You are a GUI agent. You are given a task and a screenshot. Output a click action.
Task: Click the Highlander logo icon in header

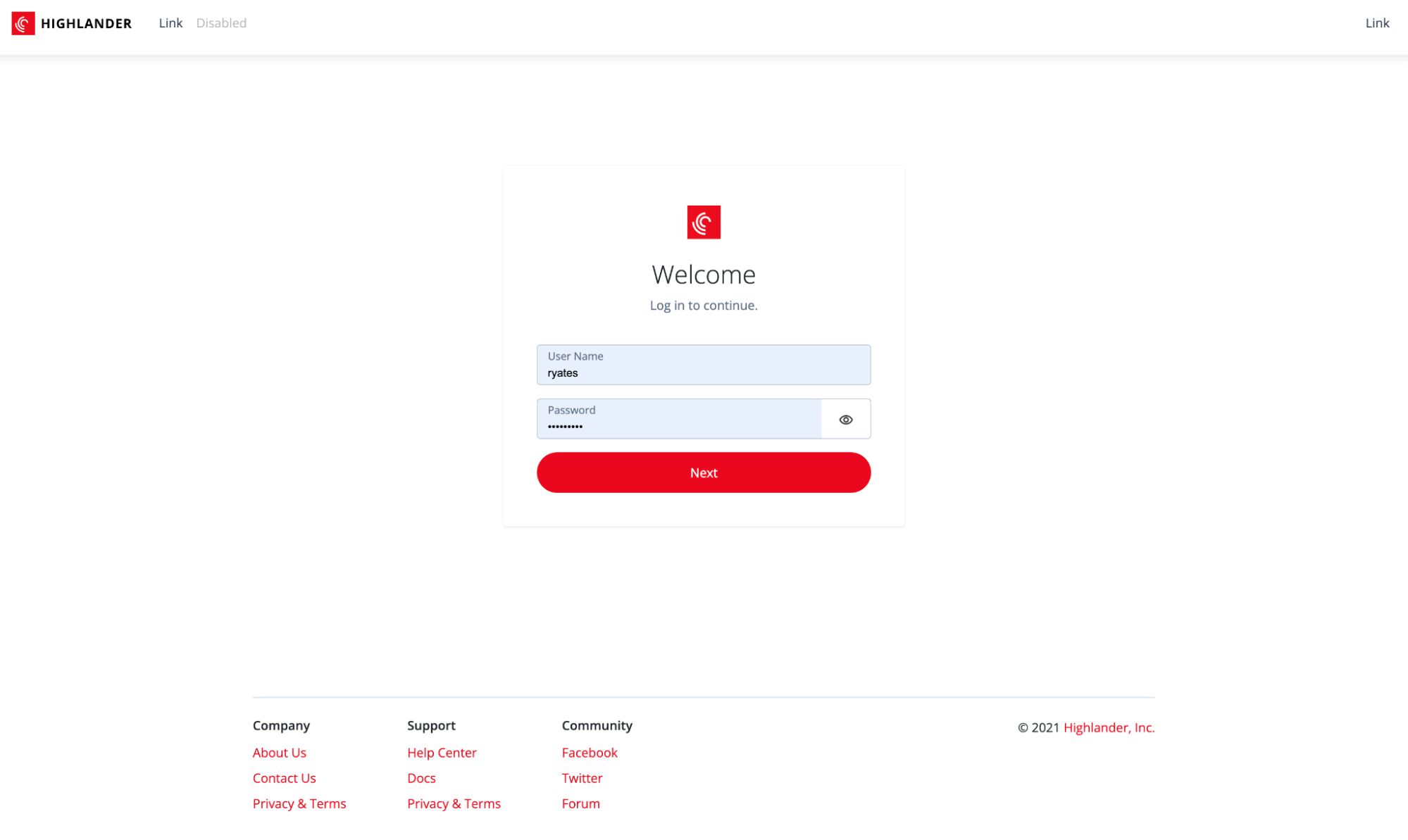pos(23,23)
